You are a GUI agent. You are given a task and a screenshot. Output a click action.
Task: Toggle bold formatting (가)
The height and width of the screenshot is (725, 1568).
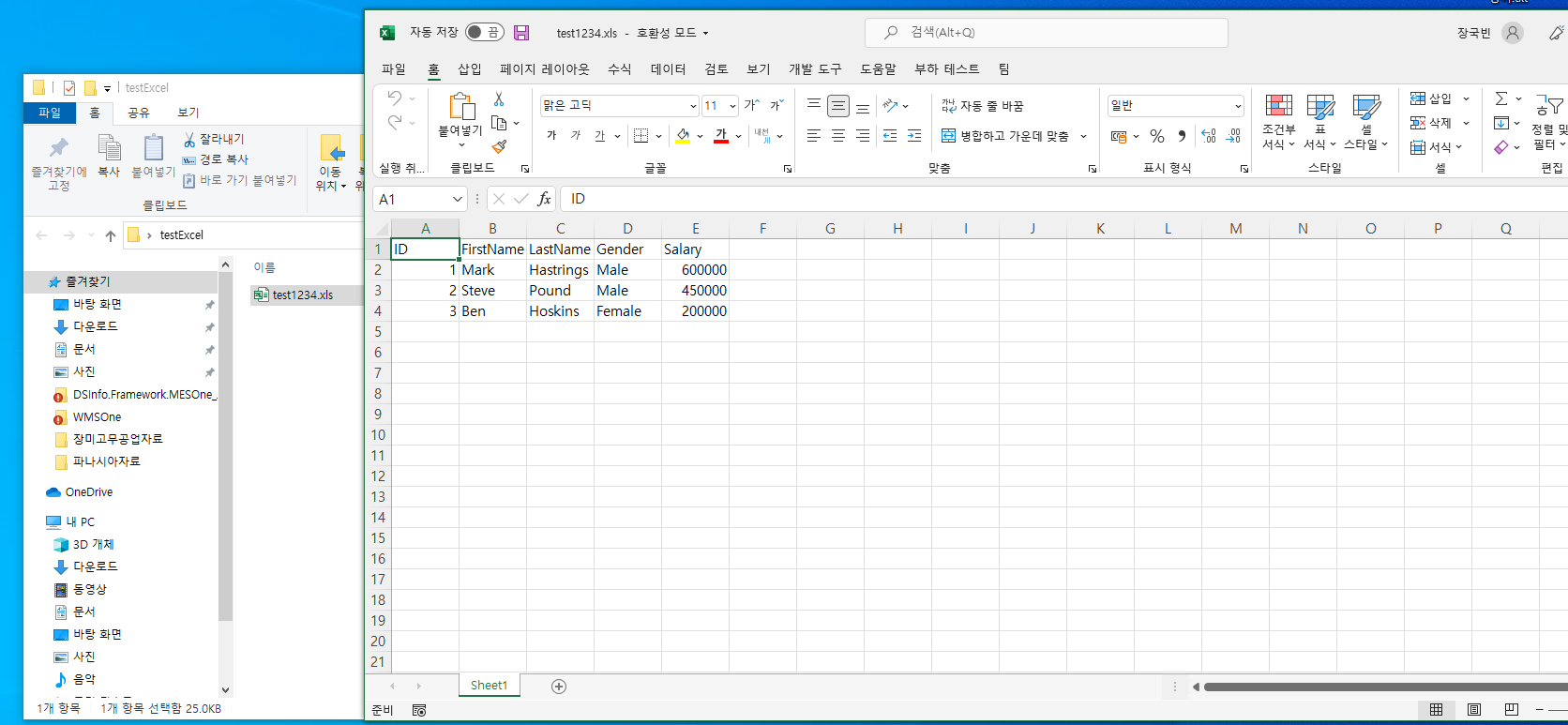coord(551,136)
